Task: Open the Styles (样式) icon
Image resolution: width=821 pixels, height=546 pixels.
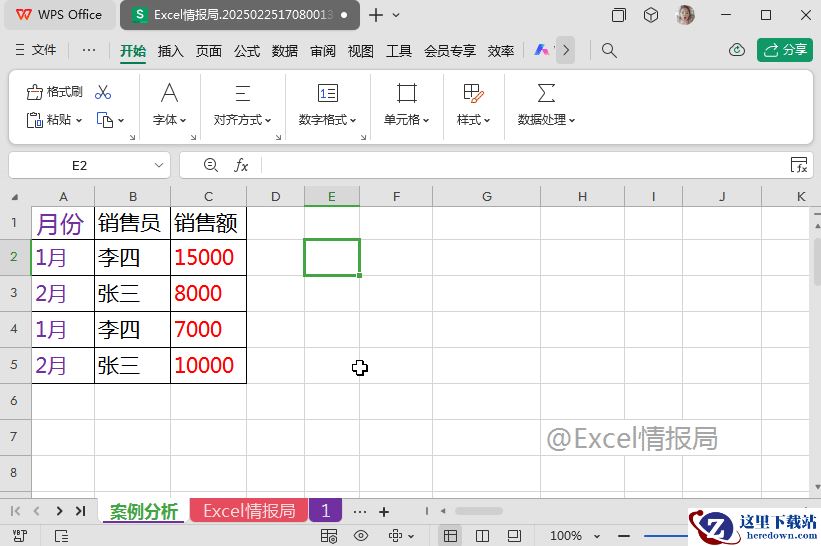Action: click(473, 93)
